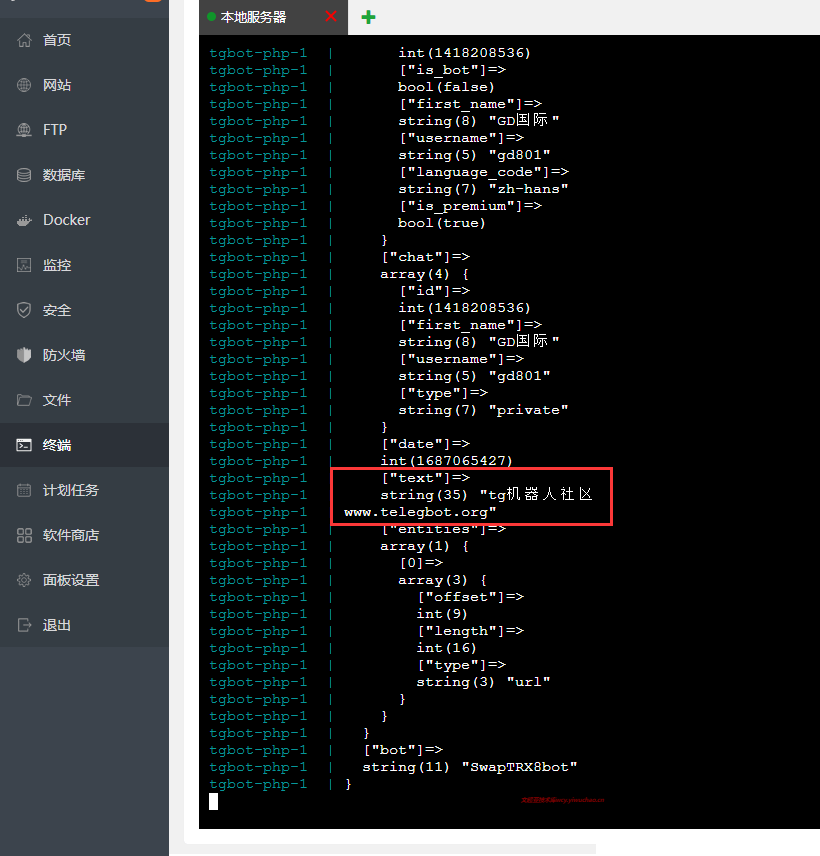Viewport: 820px width, 856px height.
Task: Click the FTP icon in sidebar
Action: coord(24,130)
